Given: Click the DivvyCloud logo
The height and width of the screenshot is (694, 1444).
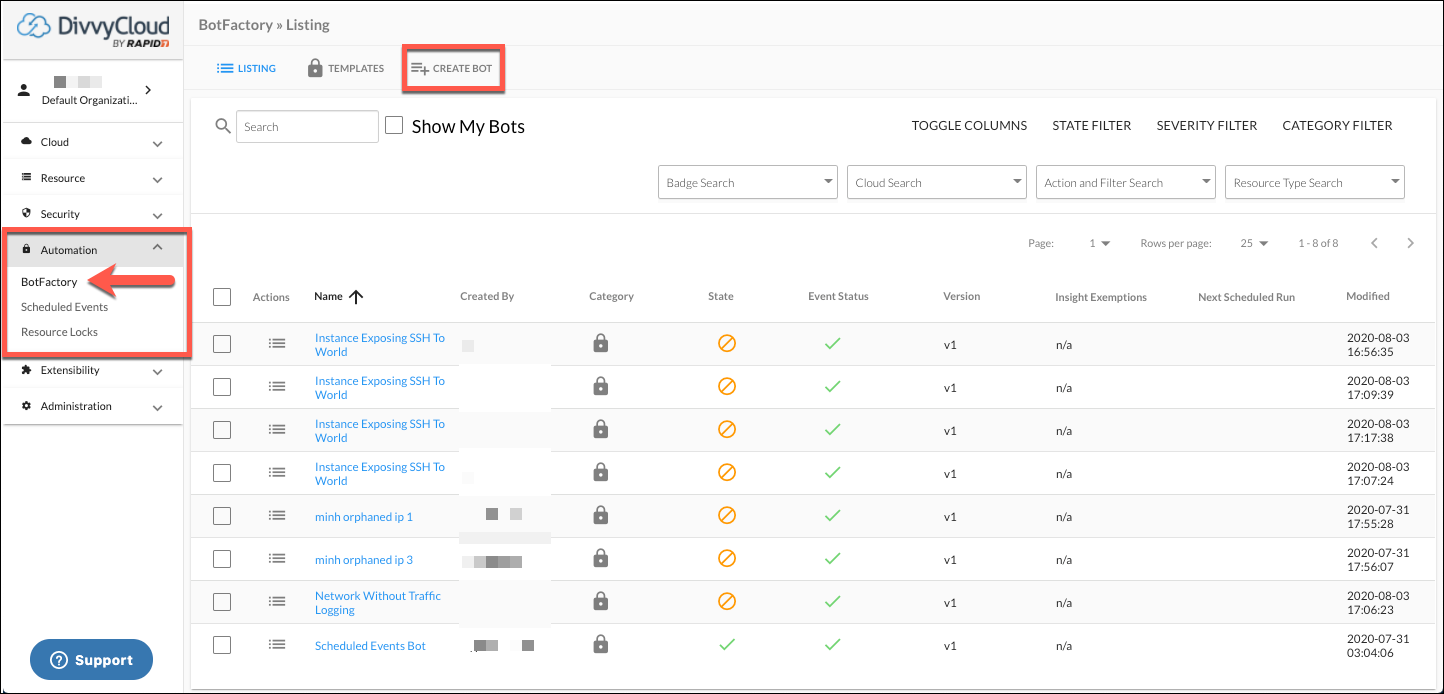Looking at the screenshot, I should (x=93, y=31).
